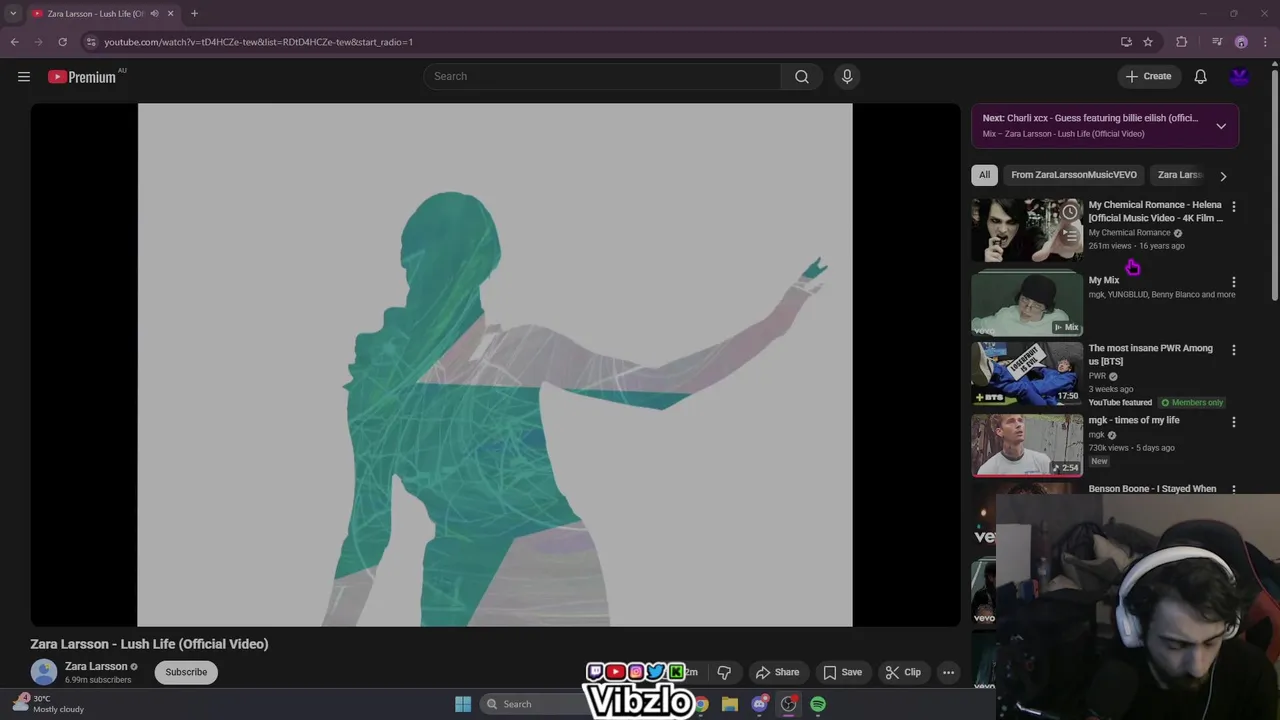
Task: Go back with the browser back arrow
Action: 14,42
